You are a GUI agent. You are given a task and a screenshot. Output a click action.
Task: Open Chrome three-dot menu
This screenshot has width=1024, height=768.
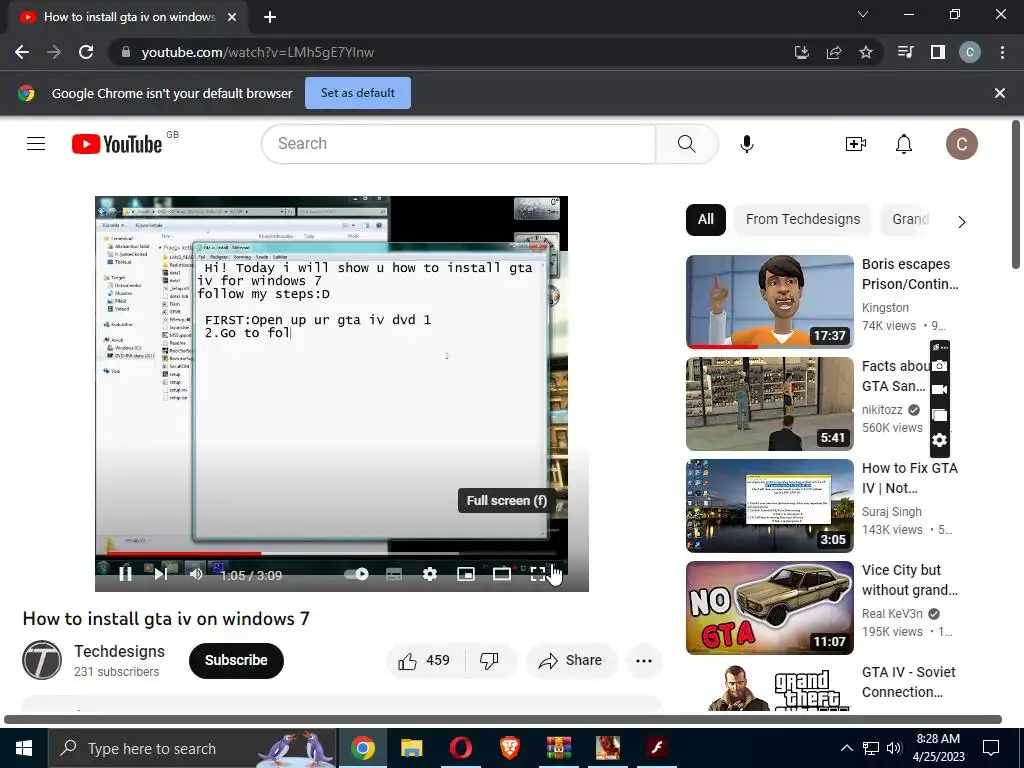click(x=1002, y=52)
